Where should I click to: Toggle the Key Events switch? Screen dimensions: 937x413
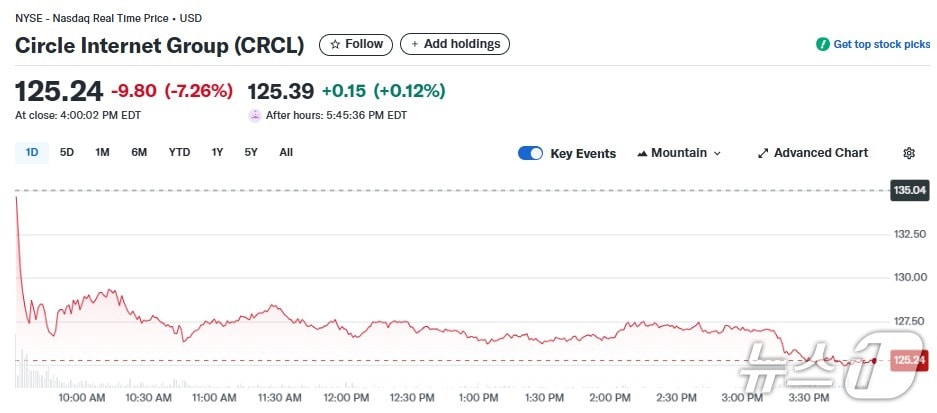point(530,153)
